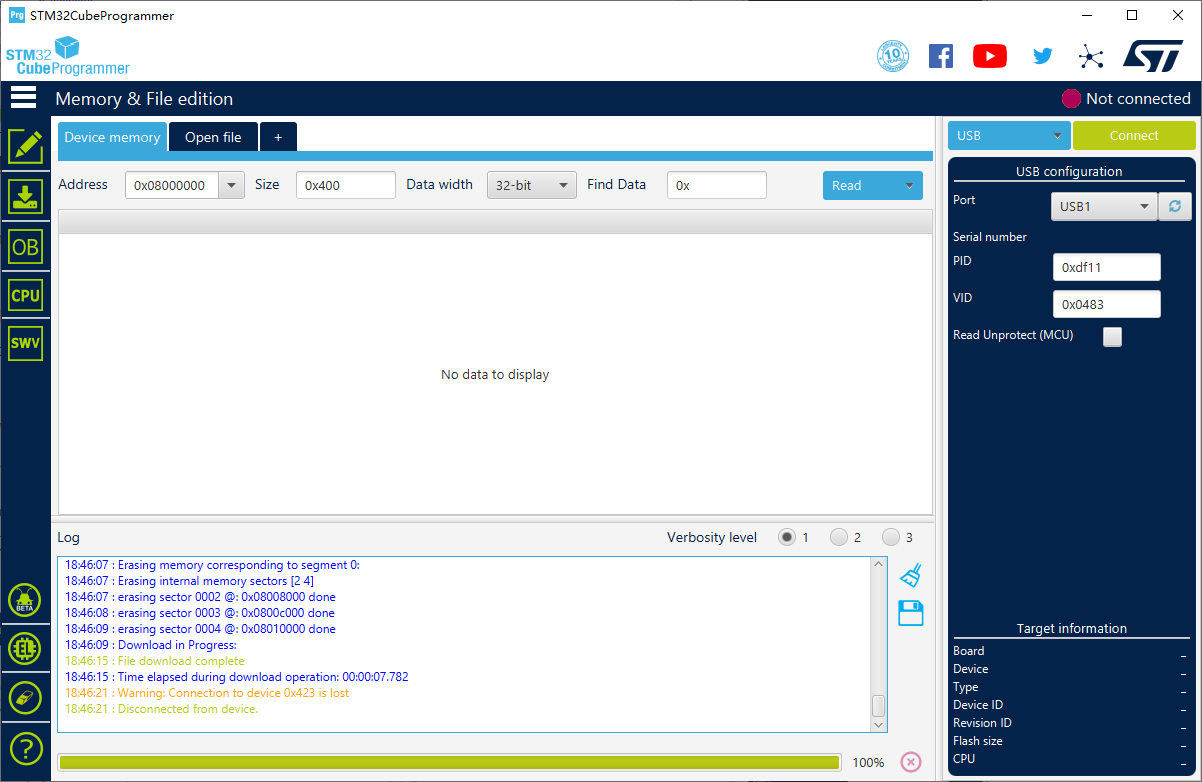Select warning 'Connection to device 0x423 is lost'
This screenshot has height=782, width=1202.
(207, 693)
